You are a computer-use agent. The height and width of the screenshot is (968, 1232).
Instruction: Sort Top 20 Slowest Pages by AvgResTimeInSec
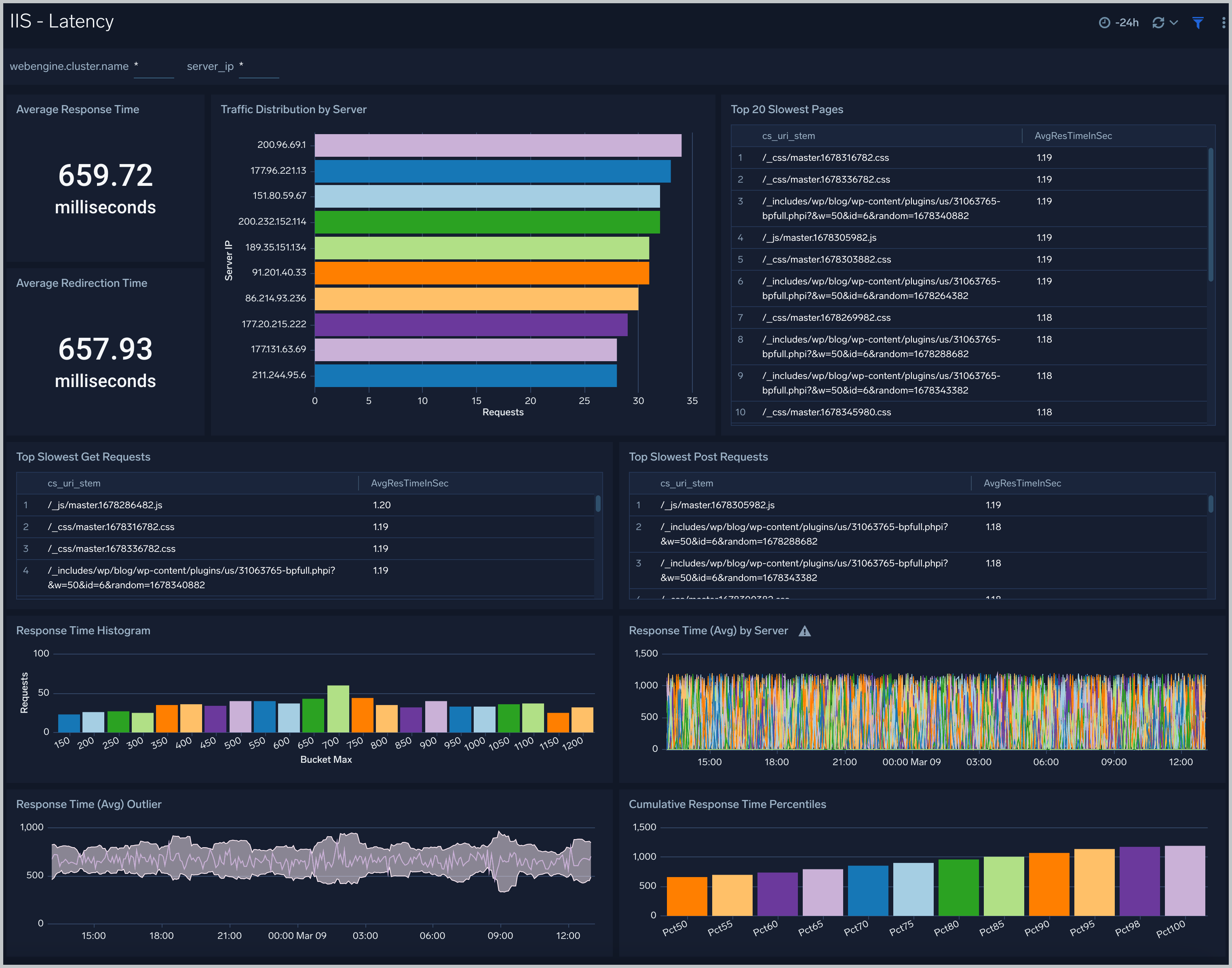[x=1073, y=136]
